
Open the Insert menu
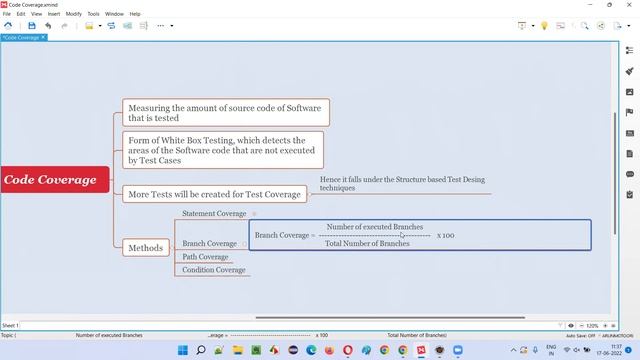[x=53, y=14]
